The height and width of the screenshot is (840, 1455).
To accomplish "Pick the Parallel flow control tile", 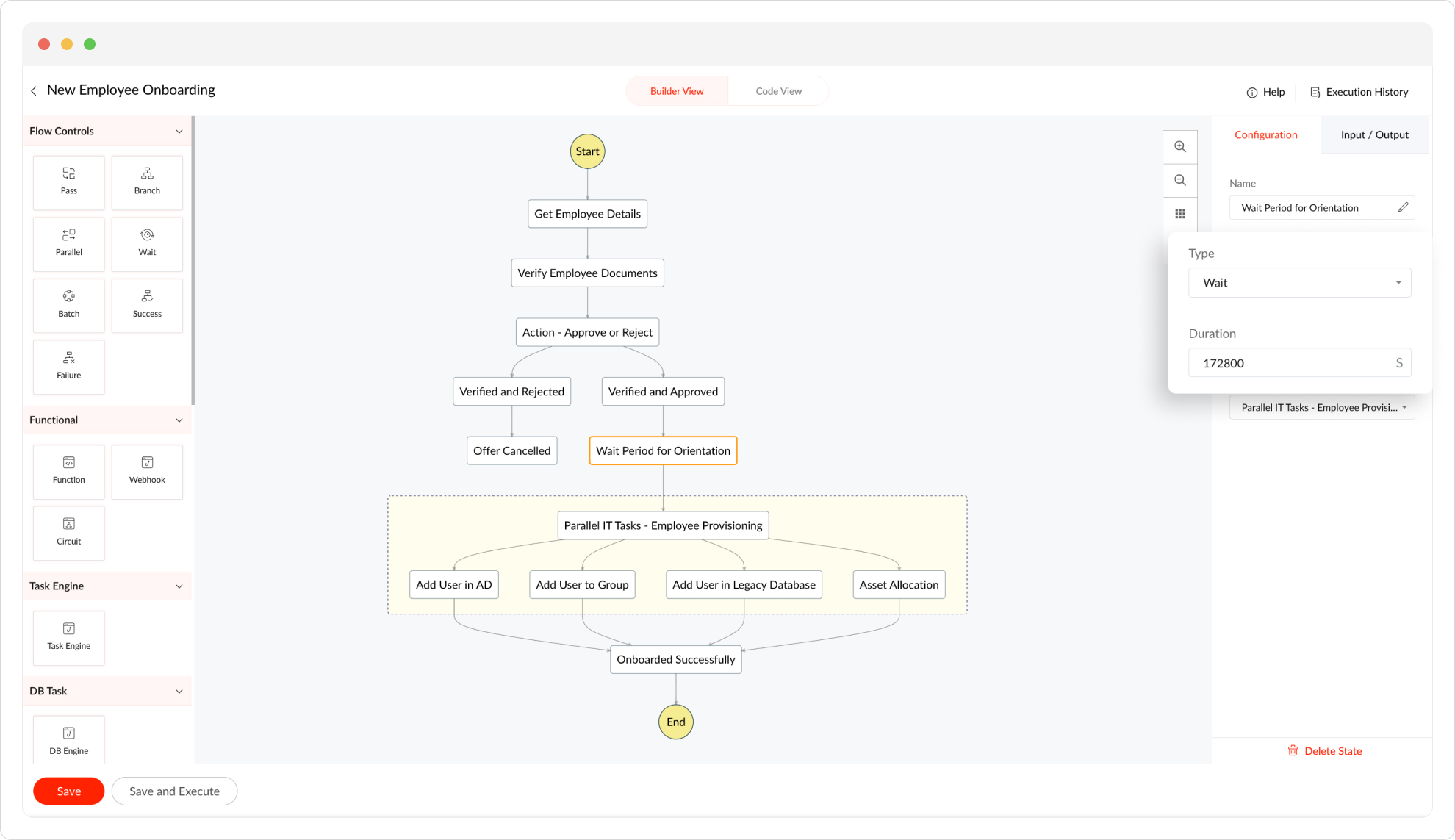I will pyautogui.click(x=68, y=243).
